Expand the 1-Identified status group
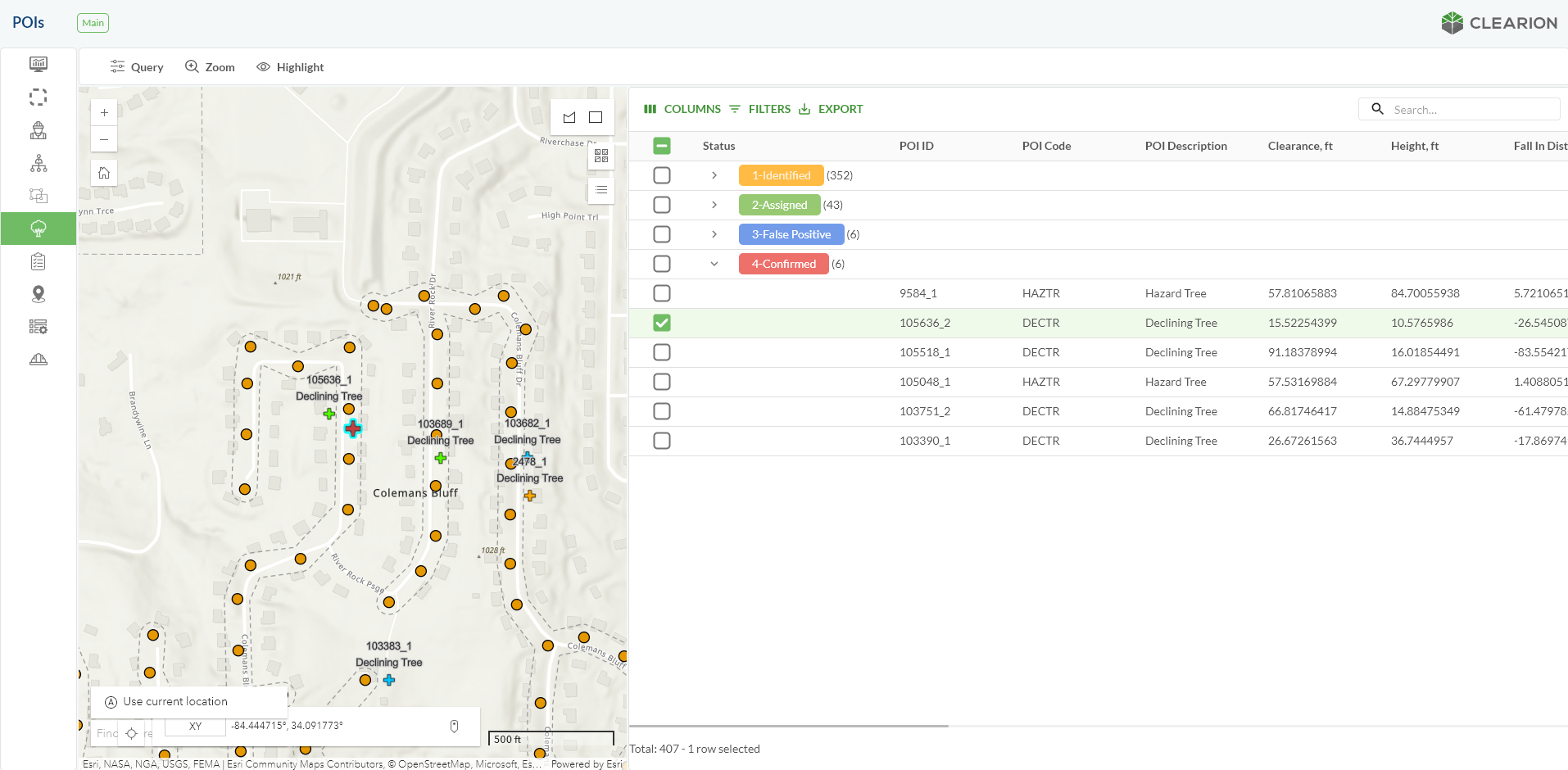The width and height of the screenshot is (1568, 770). pos(714,175)
